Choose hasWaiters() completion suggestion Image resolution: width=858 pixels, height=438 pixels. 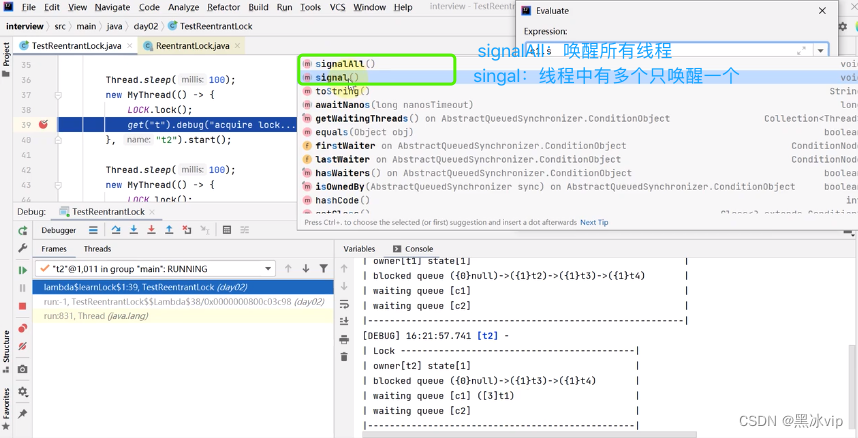579,173
